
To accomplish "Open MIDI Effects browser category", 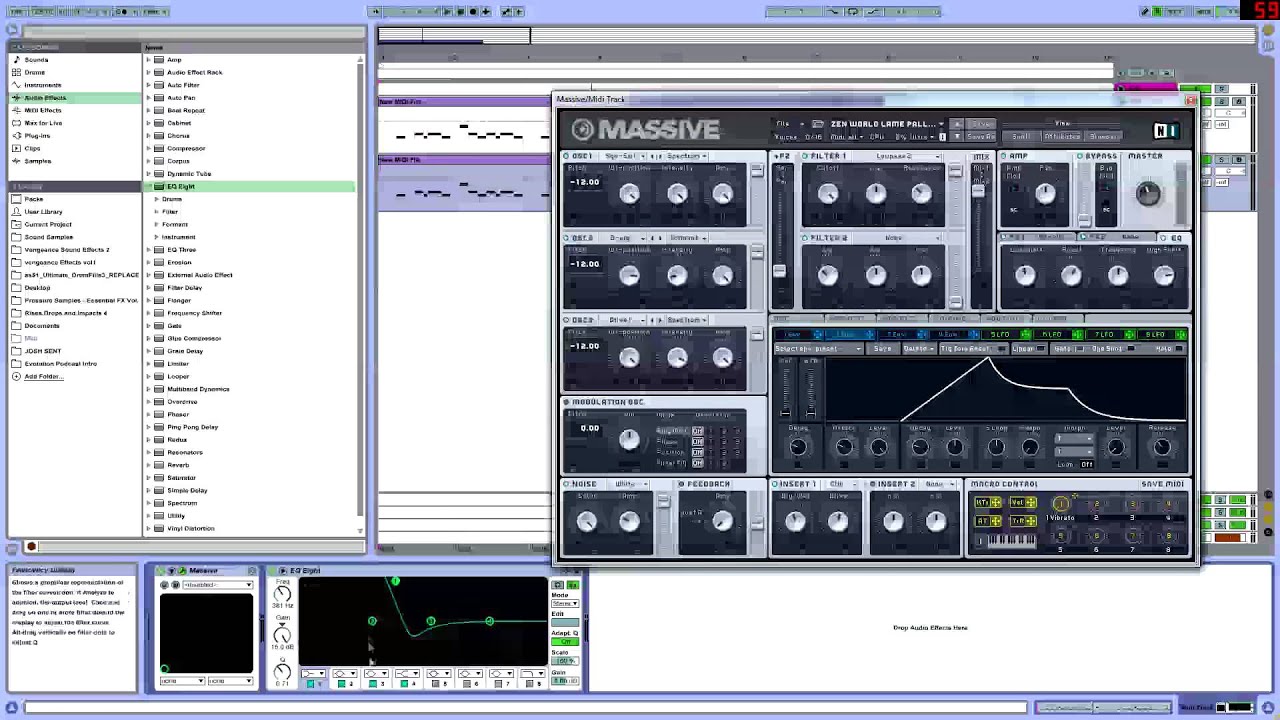I will coord(43,110).
